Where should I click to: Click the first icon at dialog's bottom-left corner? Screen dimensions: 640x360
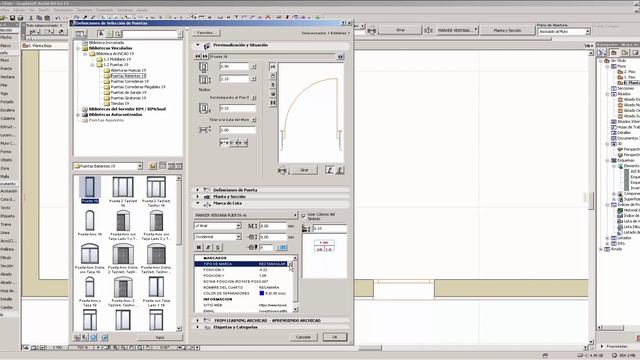(x=77, y=337)
